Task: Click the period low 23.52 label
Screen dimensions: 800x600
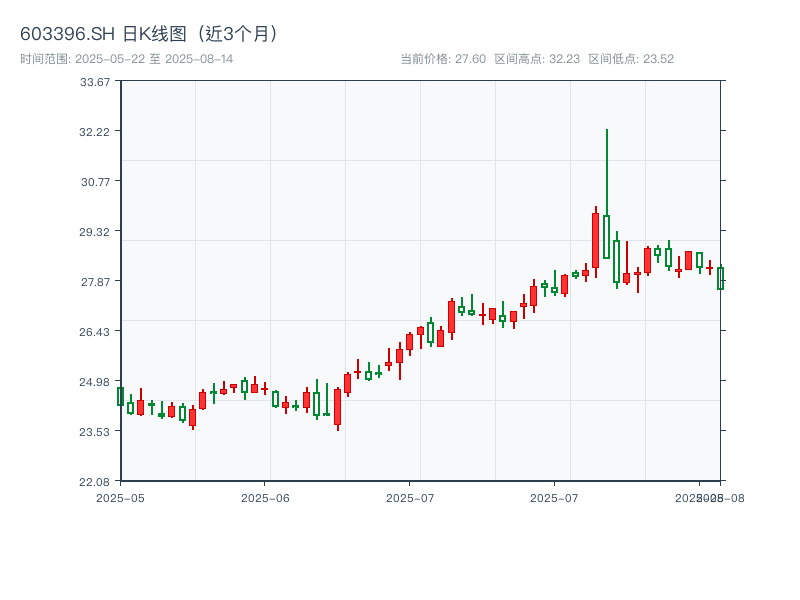Action: pos(631,59)
